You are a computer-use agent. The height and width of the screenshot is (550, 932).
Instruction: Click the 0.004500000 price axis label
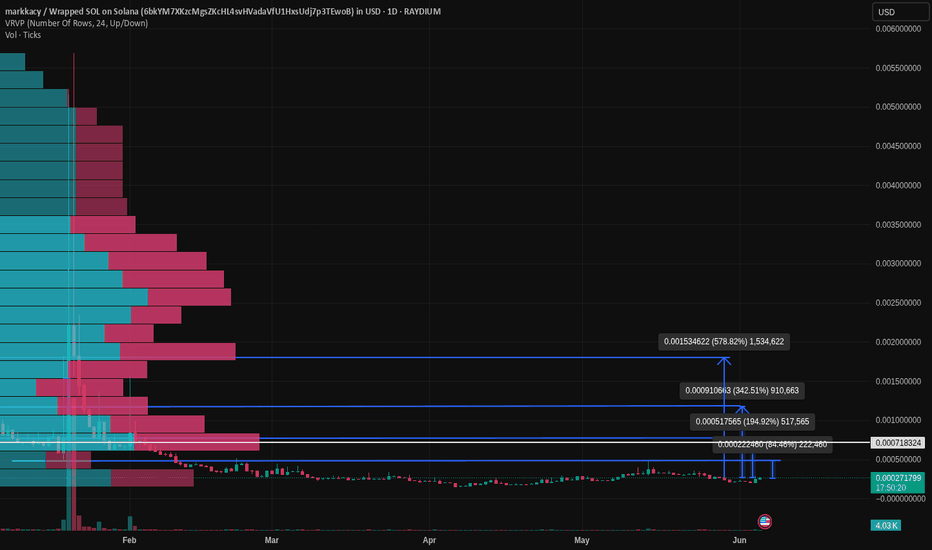pos(898,146)
